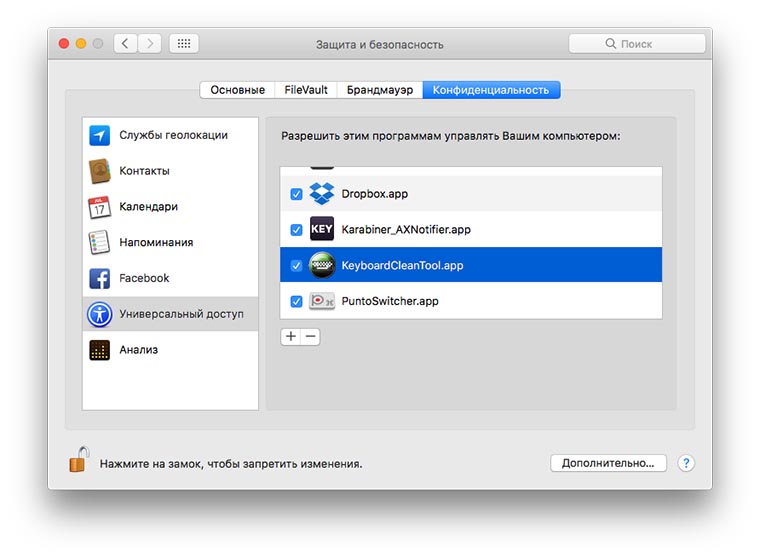Image resolution: width=760 pixels, height=558 pixels.
Task: Click the Reminders list icon
Action: pos(99,242)
